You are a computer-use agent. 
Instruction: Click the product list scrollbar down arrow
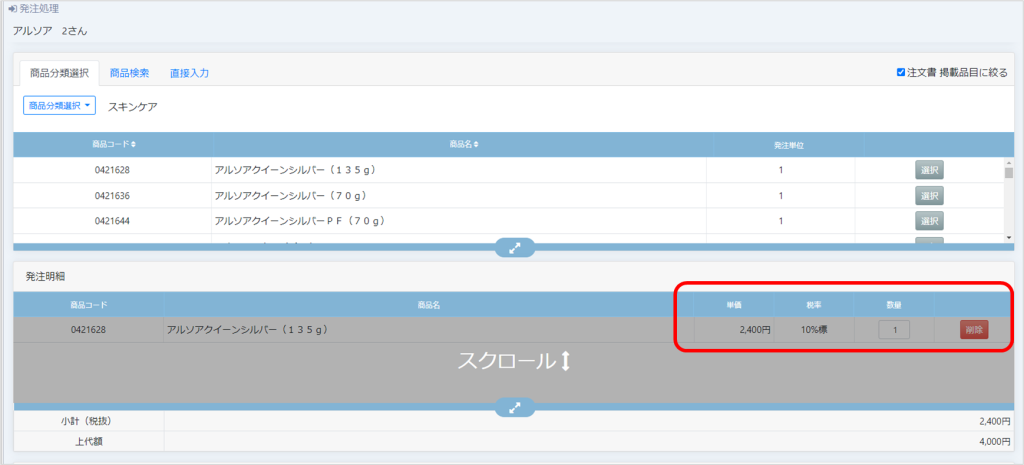1008,237
